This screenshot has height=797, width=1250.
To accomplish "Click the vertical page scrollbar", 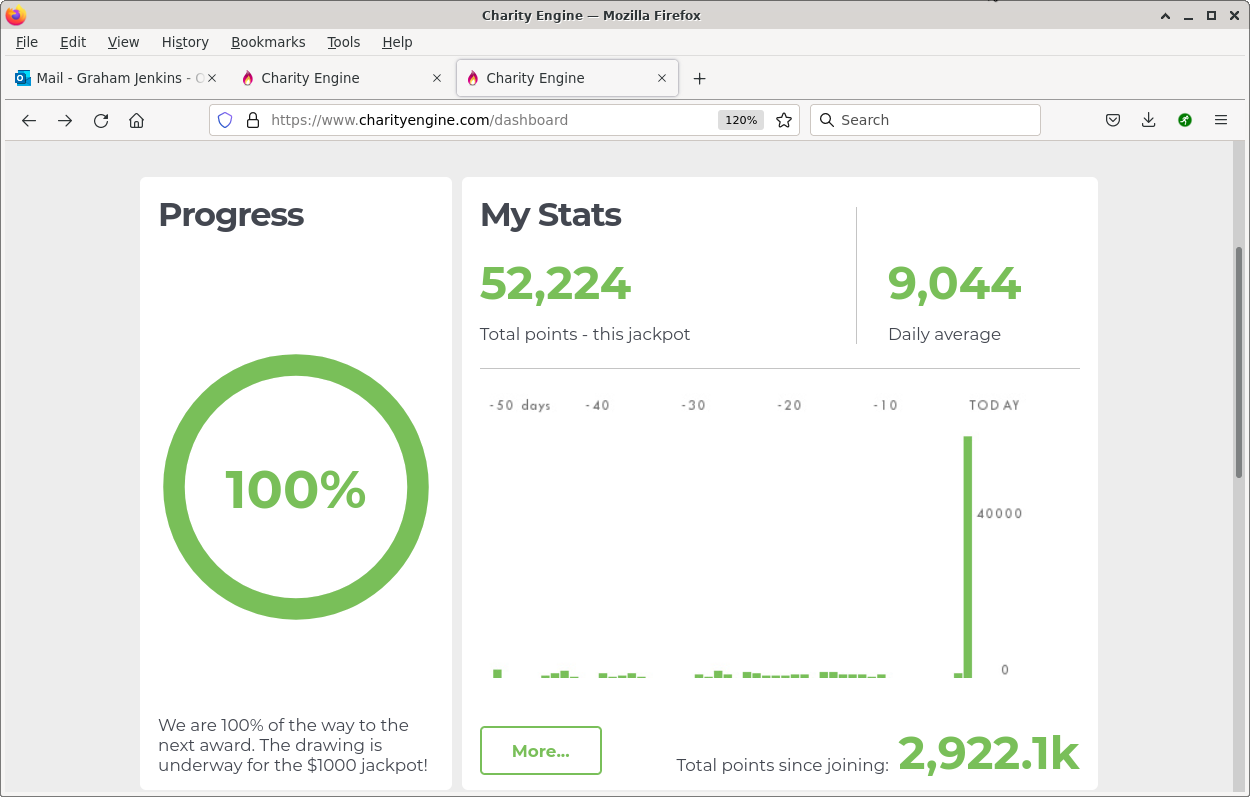I will click(x=1239, y=362).
